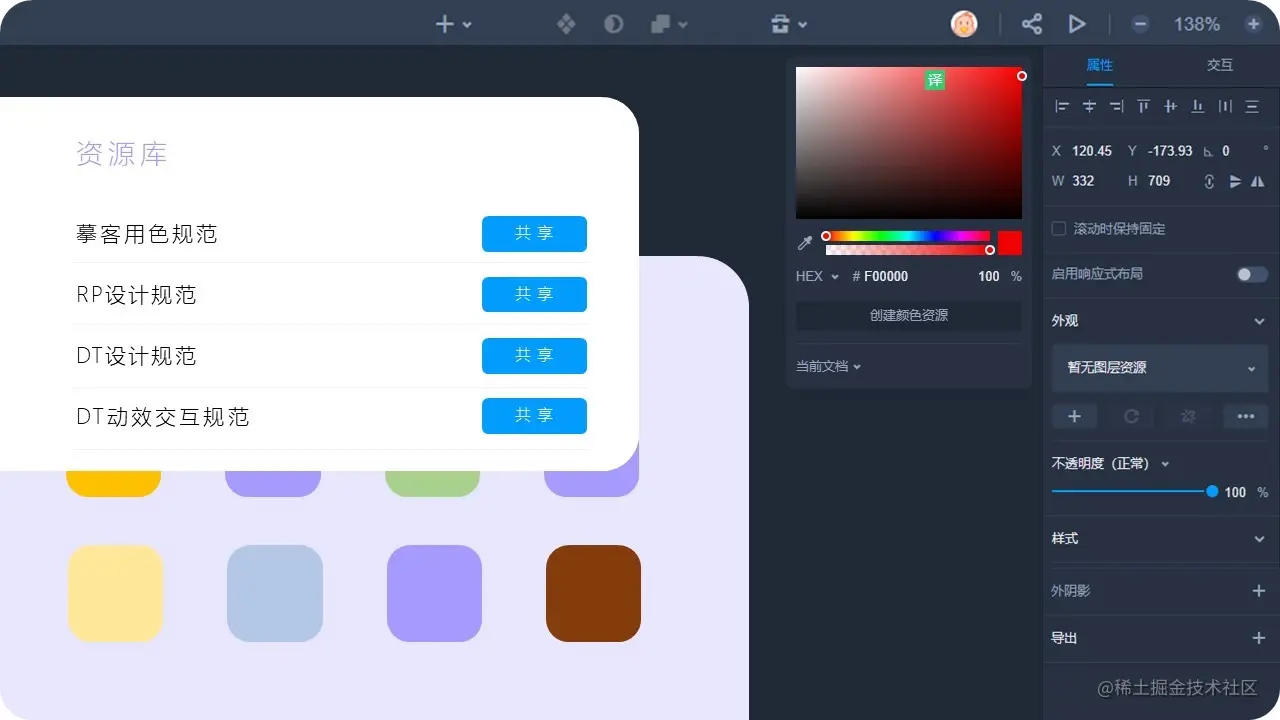Click the unlink layer resource icon
The width and height of the screenshot is (1280, 720).
point(1189,416)
